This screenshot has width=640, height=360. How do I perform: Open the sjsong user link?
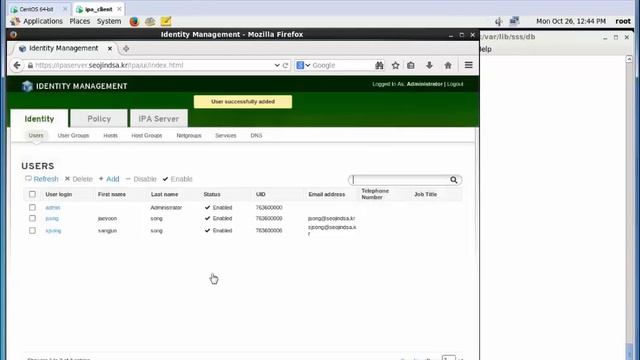click(53, 231)
